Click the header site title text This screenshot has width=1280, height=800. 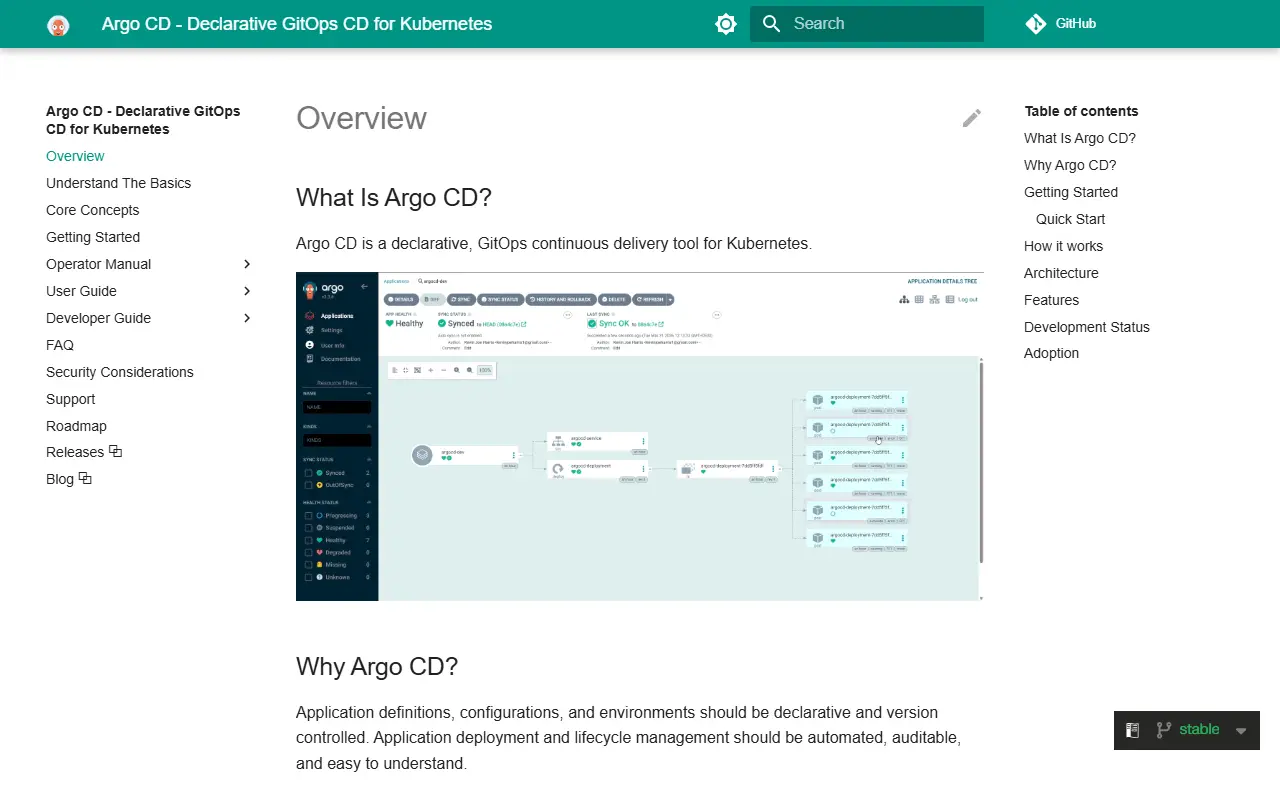coord(297,24)
